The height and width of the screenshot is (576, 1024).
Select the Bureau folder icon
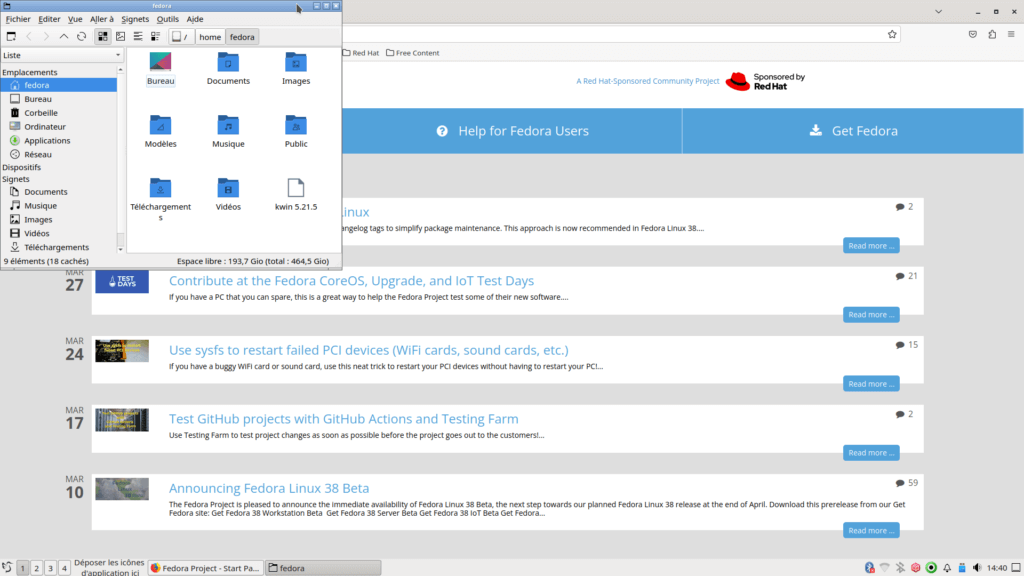(x=160, y=62)
